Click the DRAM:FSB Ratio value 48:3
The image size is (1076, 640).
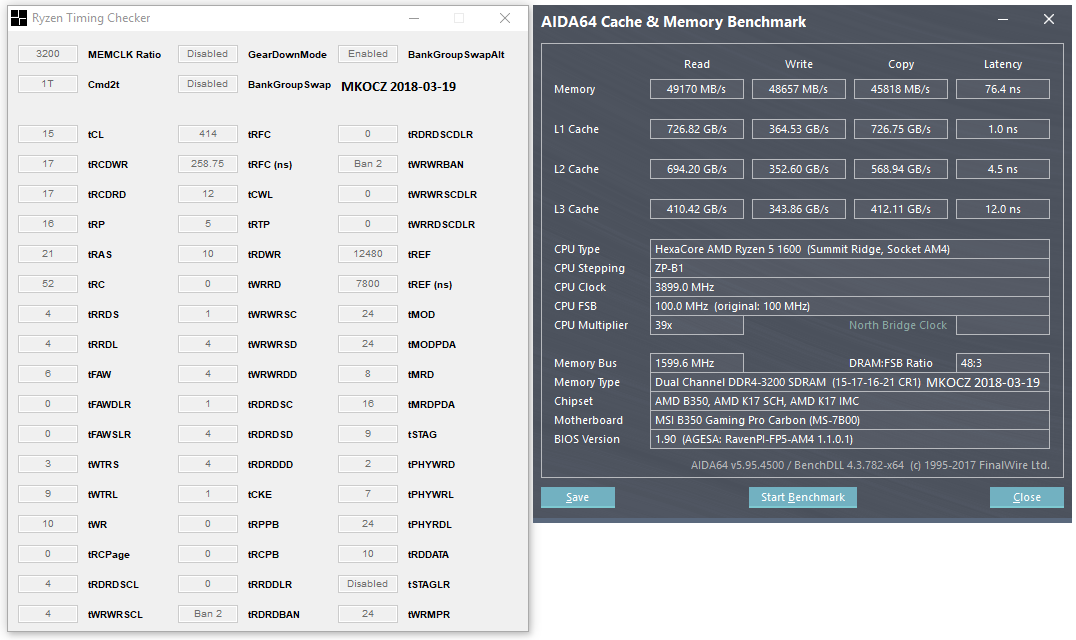pos(1003,363)
